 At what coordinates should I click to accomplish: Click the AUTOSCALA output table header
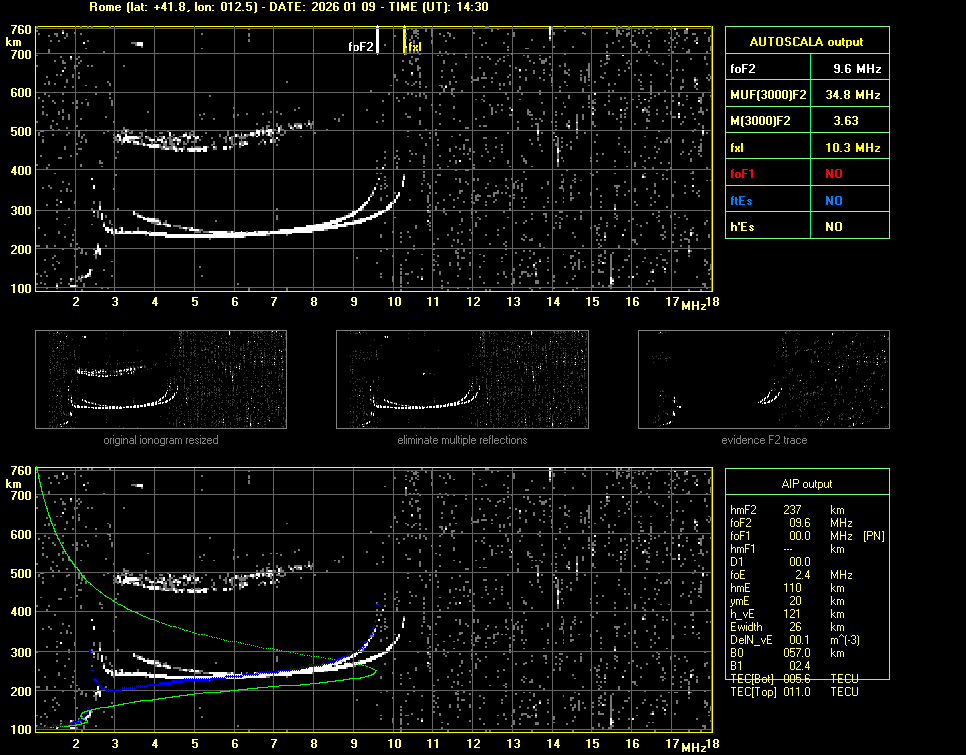tap(806, 42)
